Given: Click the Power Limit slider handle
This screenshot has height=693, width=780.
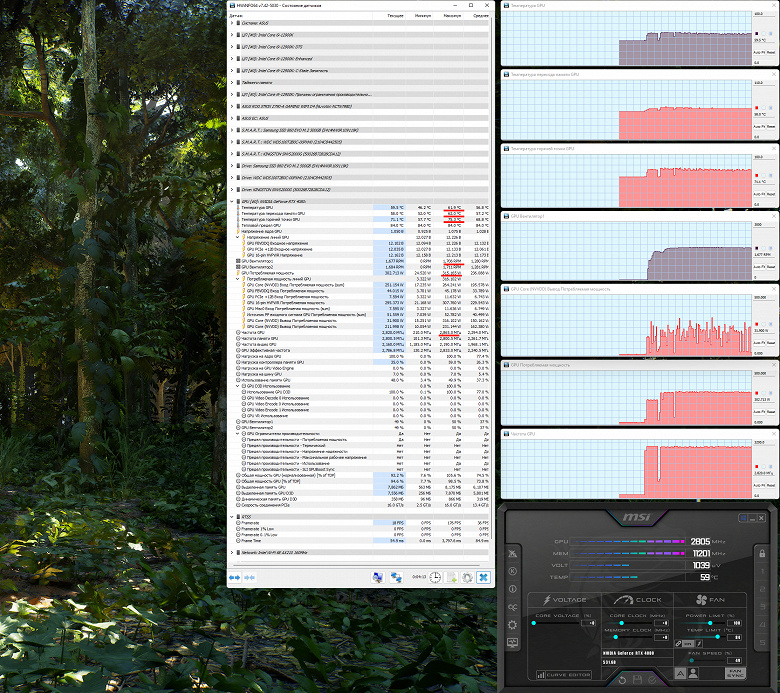Looking at the screenshot, I should (x=710, y=623).
